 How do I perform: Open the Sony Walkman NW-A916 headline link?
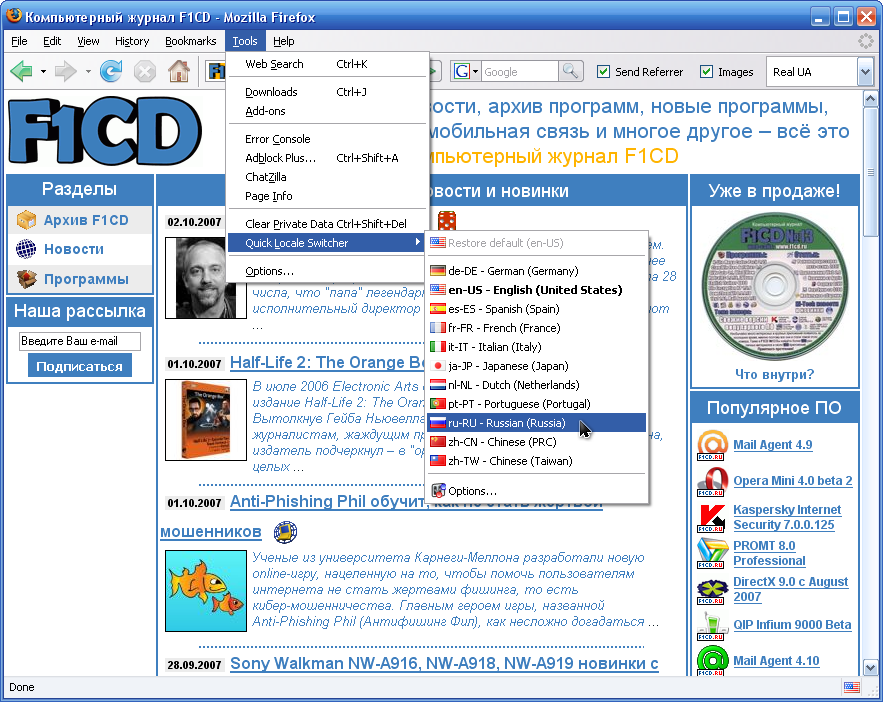pos(444,663)
